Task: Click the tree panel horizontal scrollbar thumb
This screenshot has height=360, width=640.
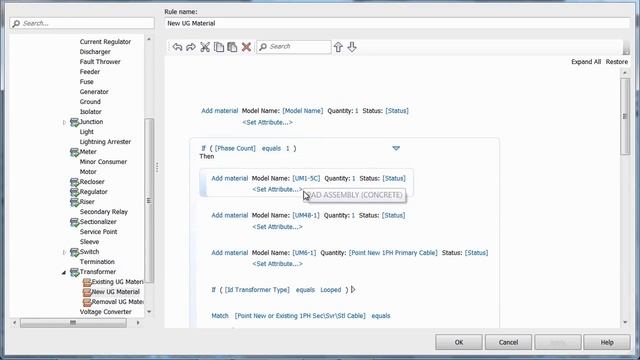Action: (x=73, y=322)
